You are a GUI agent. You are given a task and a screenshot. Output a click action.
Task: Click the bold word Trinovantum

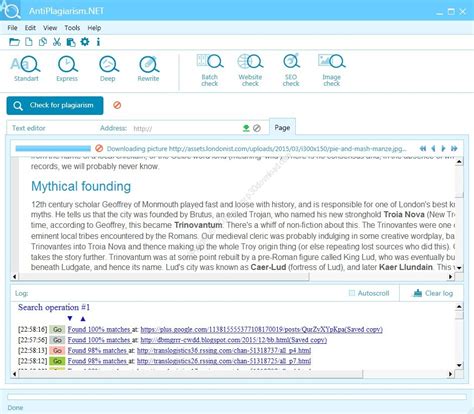(x=198, y=225)
